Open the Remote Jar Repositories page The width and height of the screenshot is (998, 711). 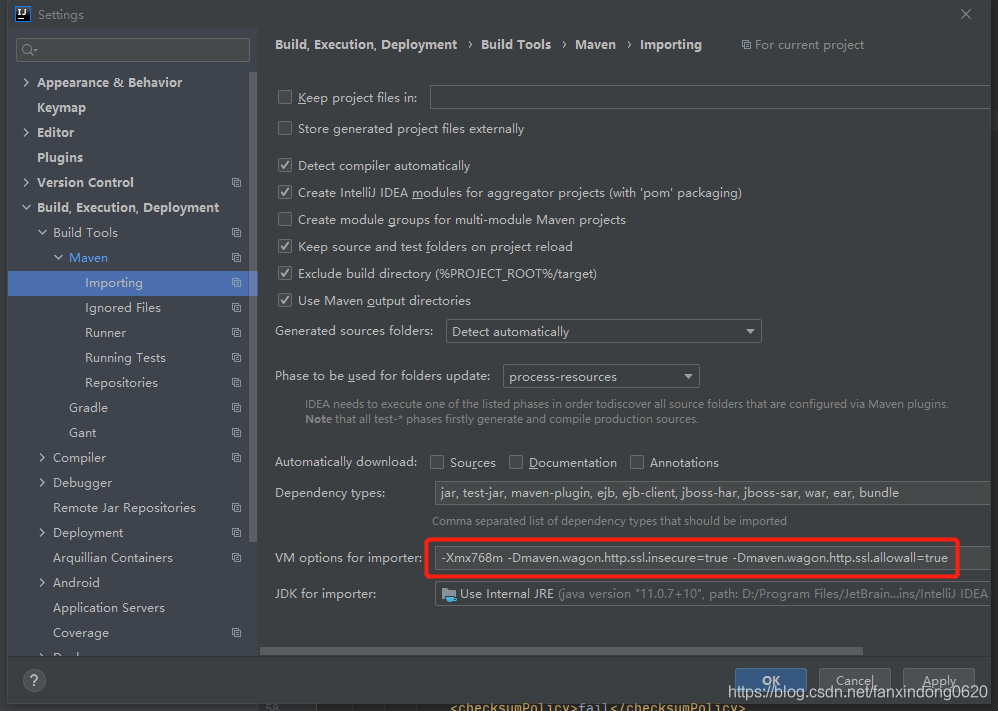[124, 508]
